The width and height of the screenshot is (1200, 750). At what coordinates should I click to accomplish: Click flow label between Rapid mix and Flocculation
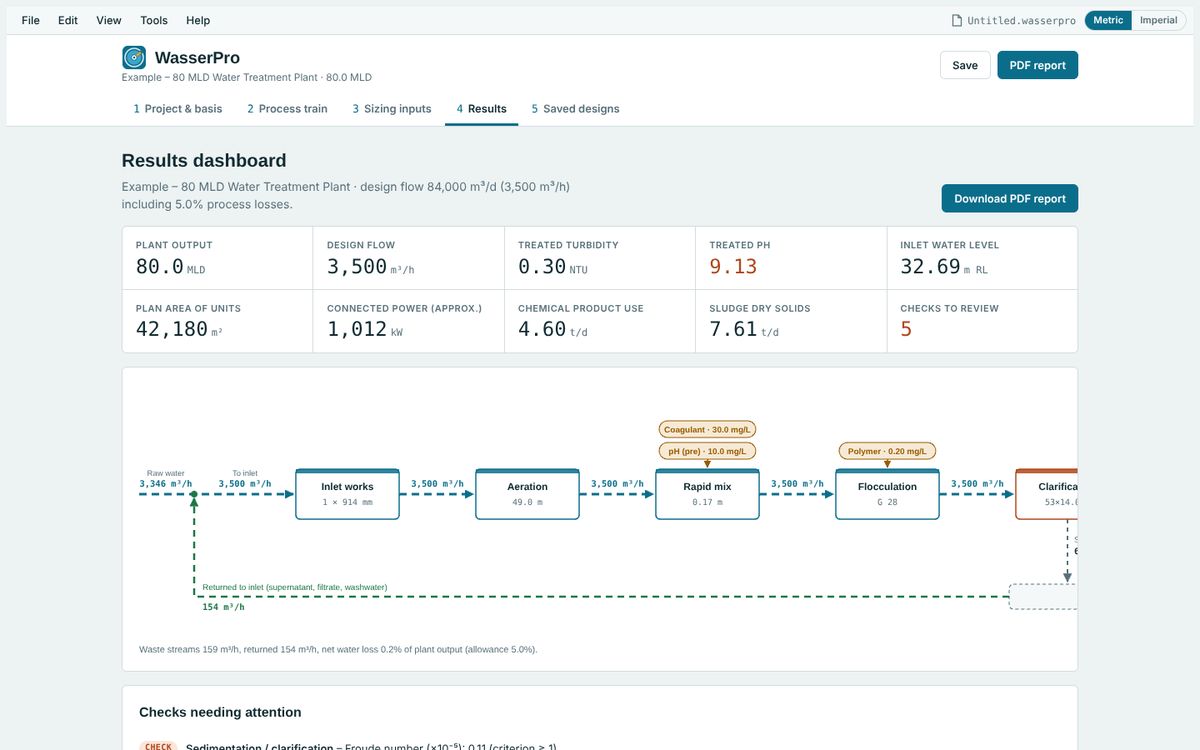click(798, 484)
